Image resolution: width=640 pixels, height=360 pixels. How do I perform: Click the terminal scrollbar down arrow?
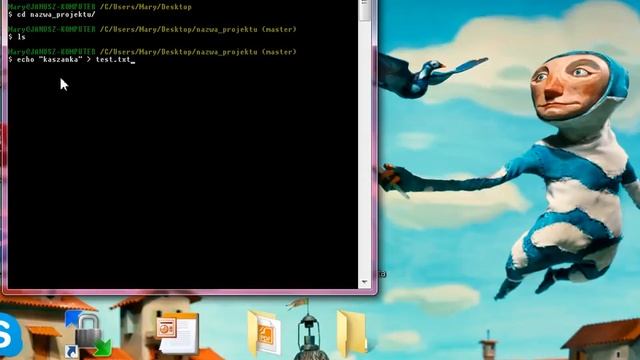pos(364,282)
